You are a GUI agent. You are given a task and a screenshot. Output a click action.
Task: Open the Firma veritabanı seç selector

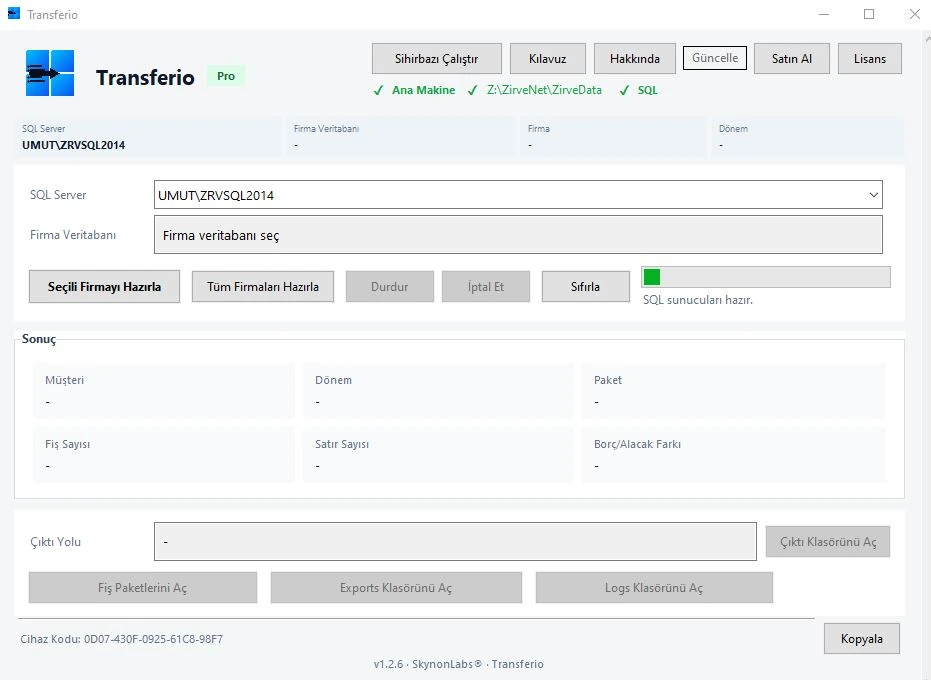pyautogui.click(x=518, y=235)
